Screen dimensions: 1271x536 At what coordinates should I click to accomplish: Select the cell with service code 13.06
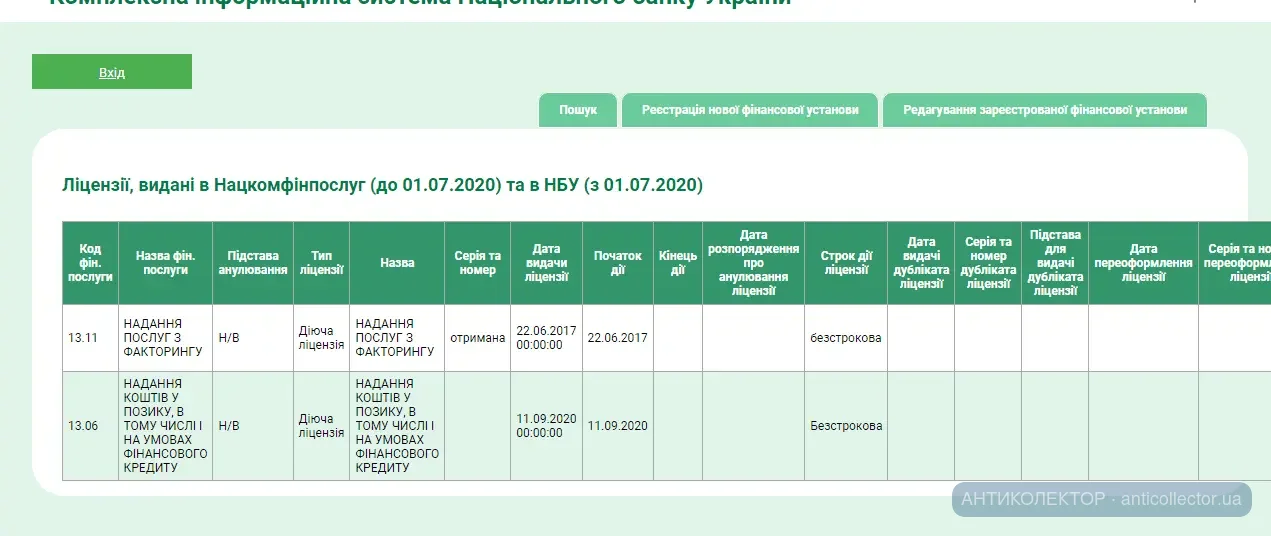click(90, 426)
